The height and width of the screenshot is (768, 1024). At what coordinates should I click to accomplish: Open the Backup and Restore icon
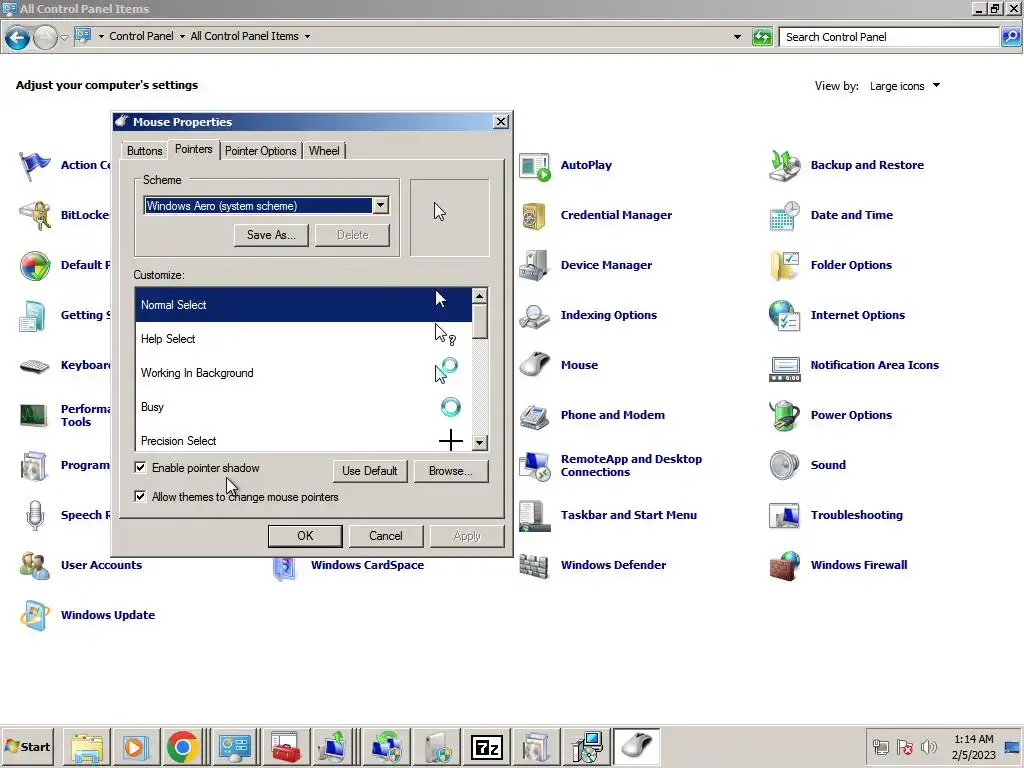tap(784, 166)
